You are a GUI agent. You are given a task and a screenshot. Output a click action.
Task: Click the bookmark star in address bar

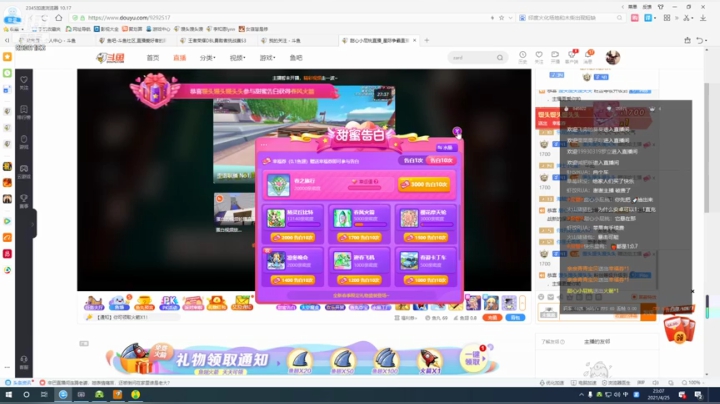pyautogui.click(x=501, y=18)
